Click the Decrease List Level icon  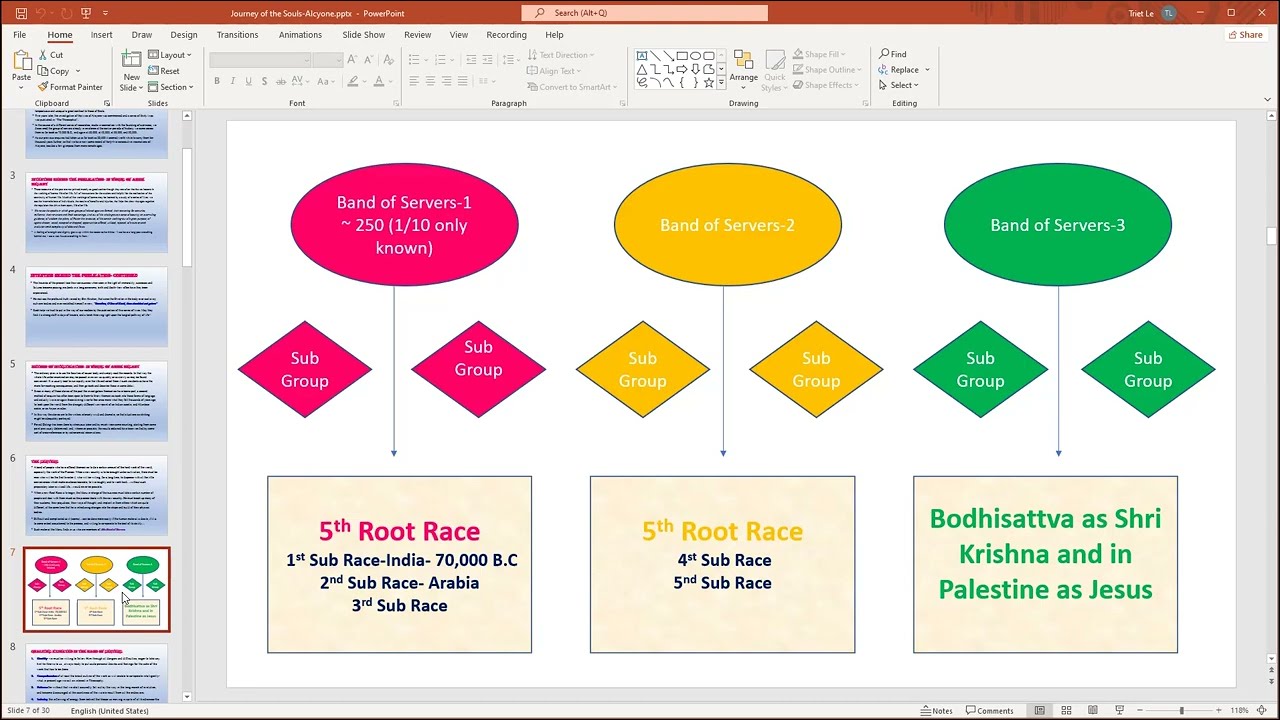469,60
